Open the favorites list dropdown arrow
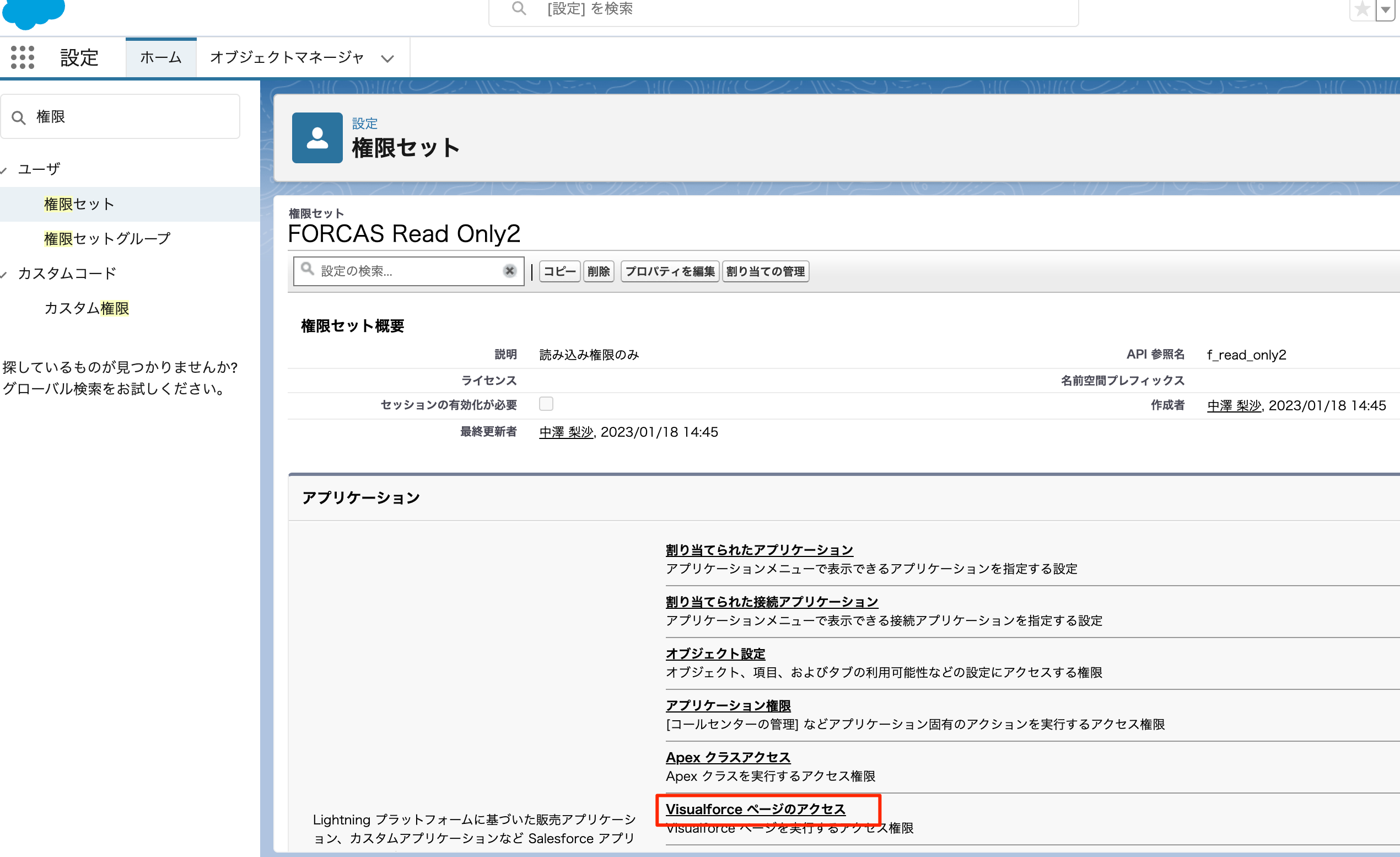The width and height of the screenshot is (1400, 857). [1385, 10]
